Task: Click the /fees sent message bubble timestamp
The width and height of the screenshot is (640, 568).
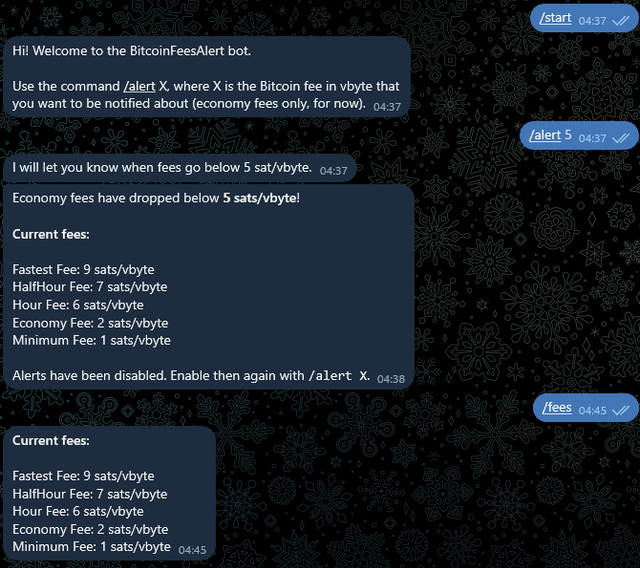Action: point(592,410)
